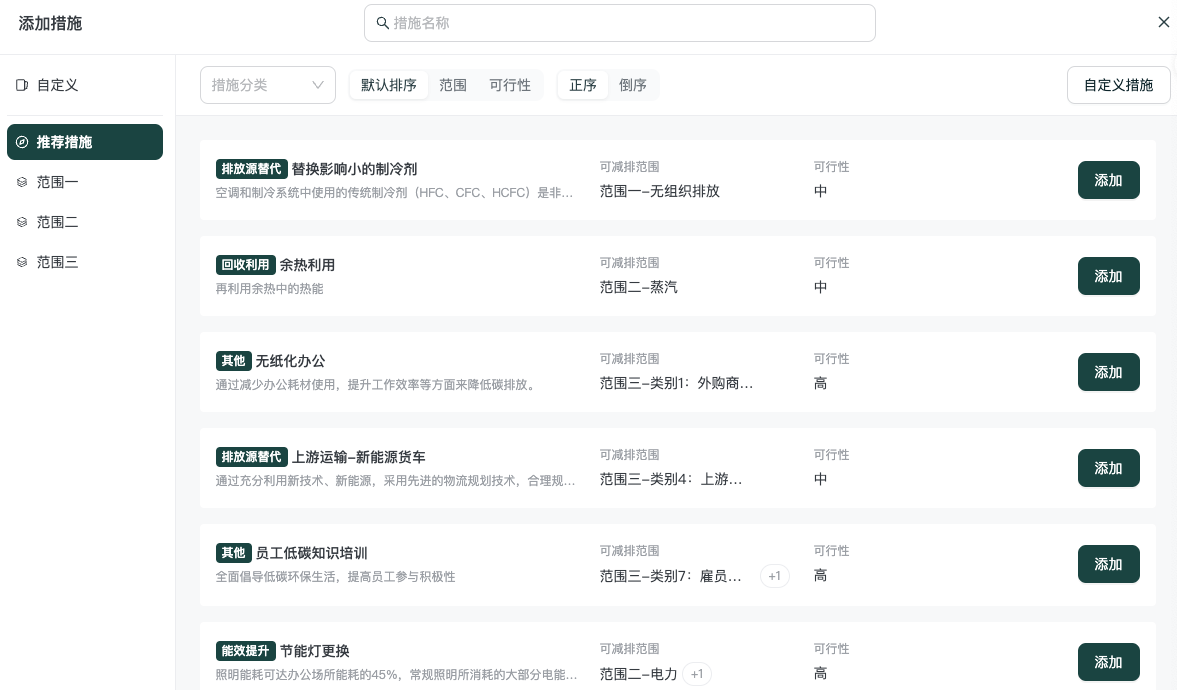The height and width of the screenshot is (690, 1177).
Task: Add the 余热利用 measure
Action: tap(1108, 276)
